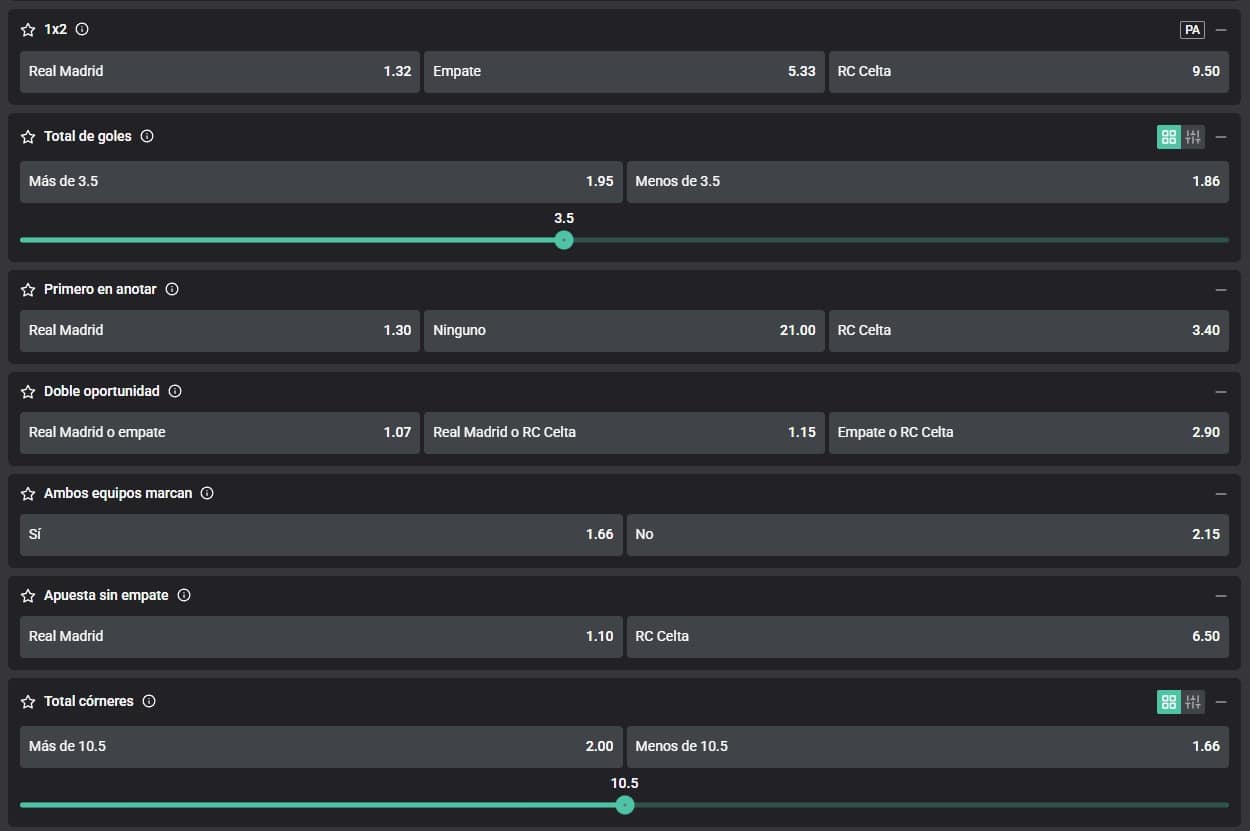Bet on Empate at 5.33
The image size is (1250, 831).
pos(624,72)
